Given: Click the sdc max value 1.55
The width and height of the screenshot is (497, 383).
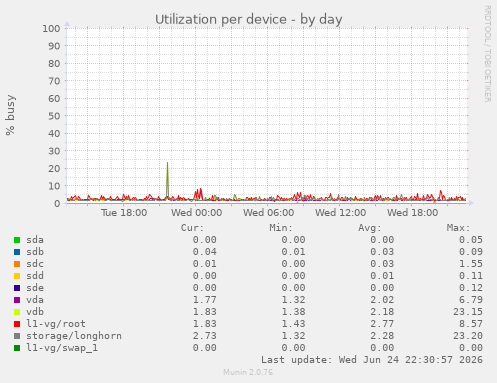Looking at the screenshot, I should pos(471,264).
